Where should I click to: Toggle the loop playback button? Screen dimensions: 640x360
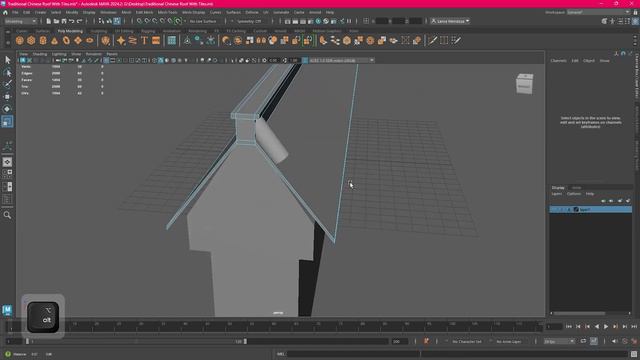point(583,341)
